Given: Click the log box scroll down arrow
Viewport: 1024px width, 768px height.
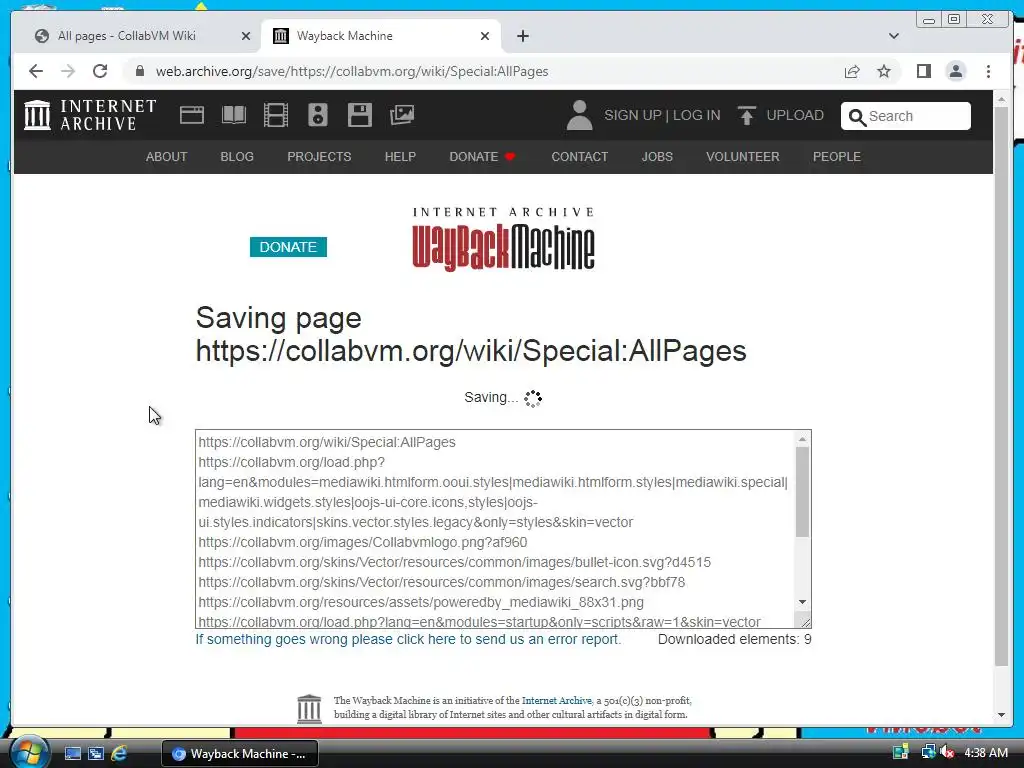Looking at the screenshot, I should click(802, 602).
